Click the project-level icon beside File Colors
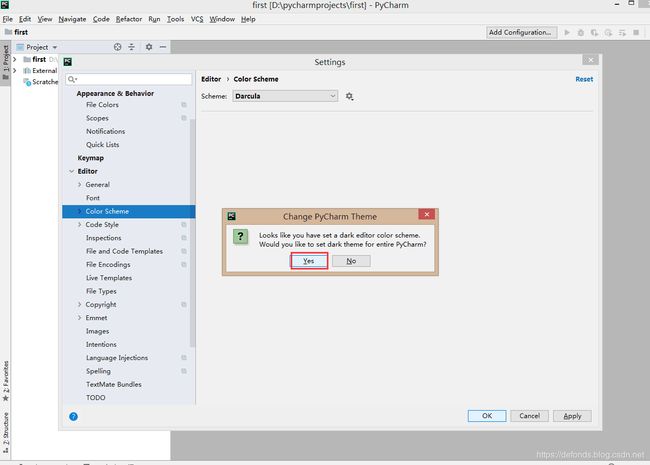Screen dimensions: 650x465 (x=184, y=105)
